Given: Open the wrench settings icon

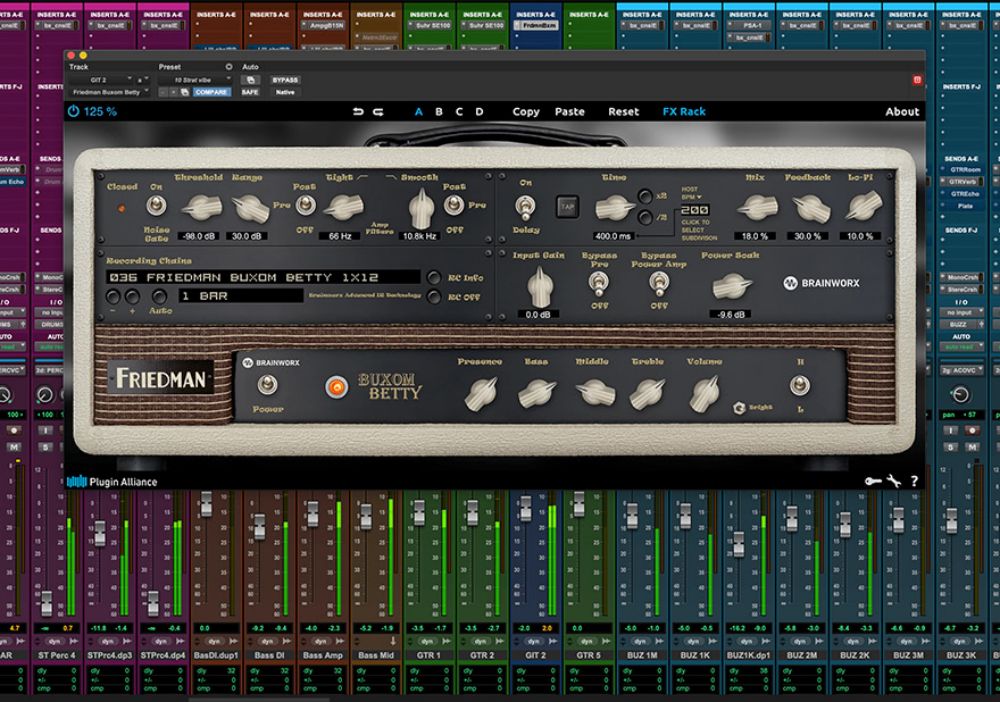Looking at the screenshot, I should pyautogui.click(x=894, y=481).
